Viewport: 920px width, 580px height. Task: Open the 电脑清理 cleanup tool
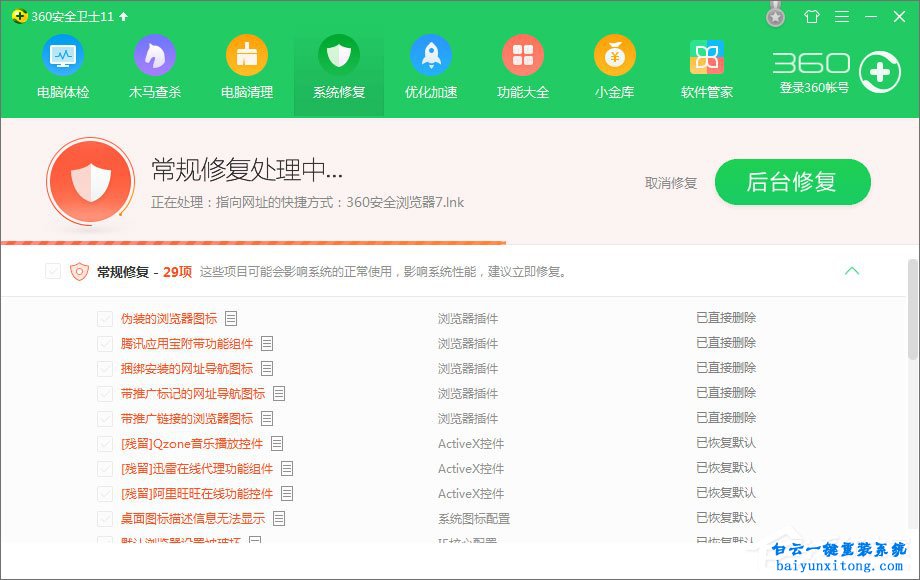pyautogui.click(x=246, y=68)
